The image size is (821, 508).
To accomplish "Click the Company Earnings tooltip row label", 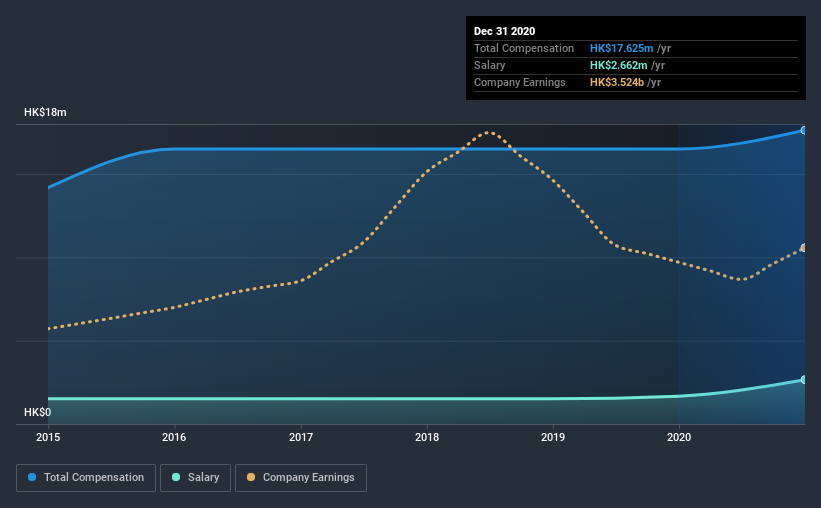I will click(x=520, y=82).
